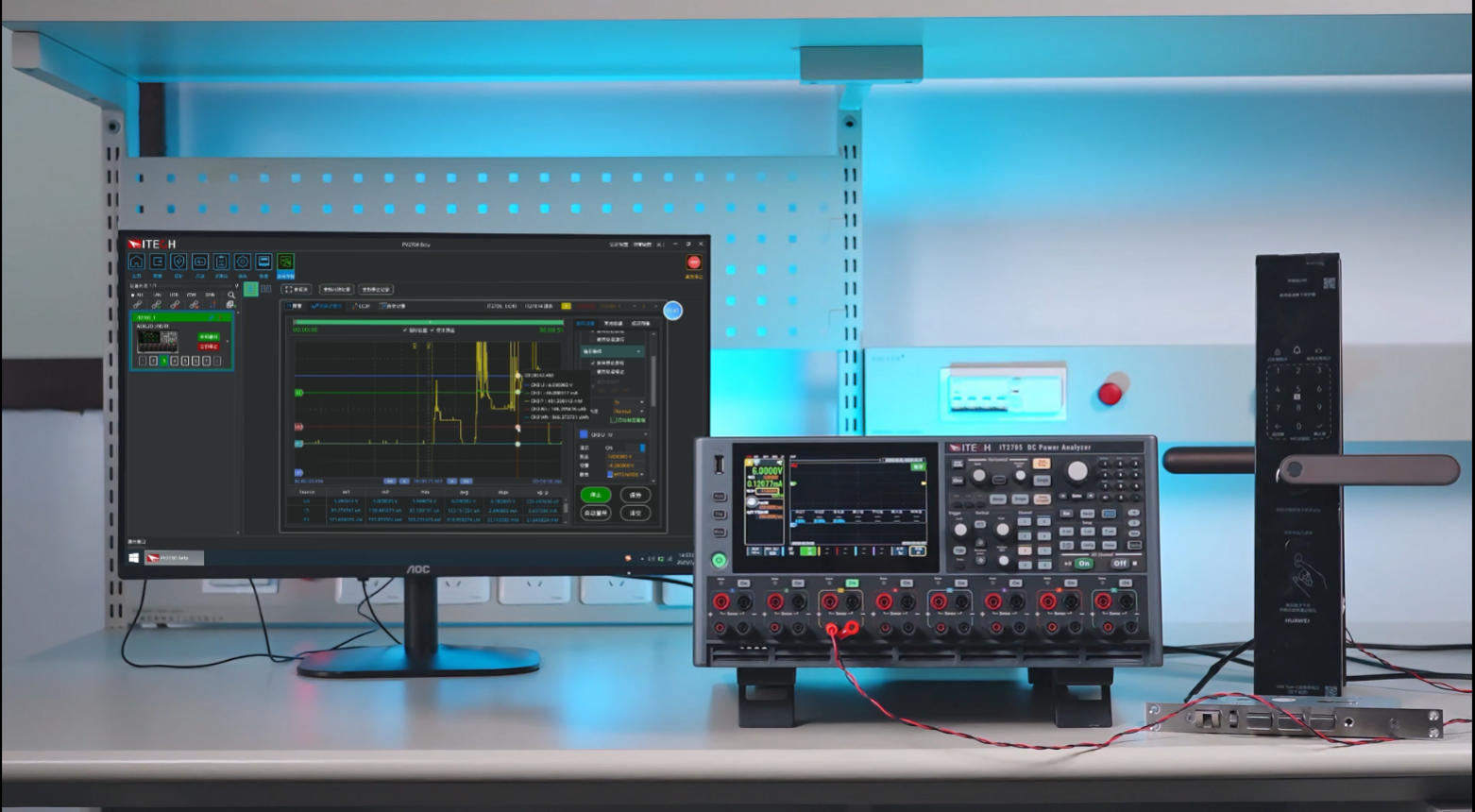Click the blue CH3 U color swatch

584,434
